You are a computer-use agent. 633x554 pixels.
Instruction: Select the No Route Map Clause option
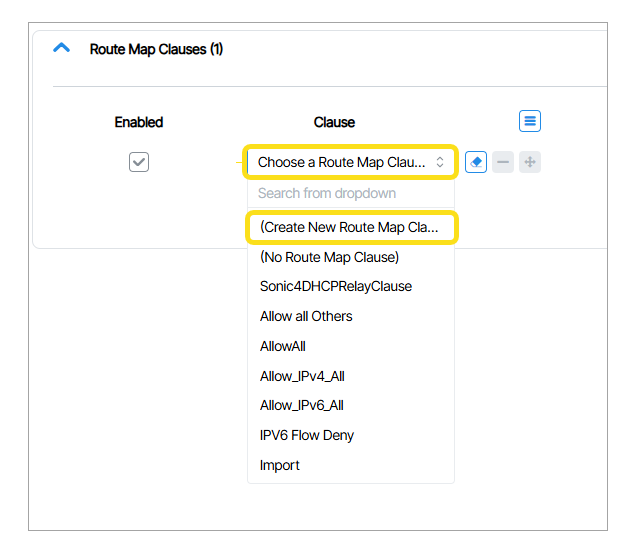pyautogui.click(x=329, y=257)
